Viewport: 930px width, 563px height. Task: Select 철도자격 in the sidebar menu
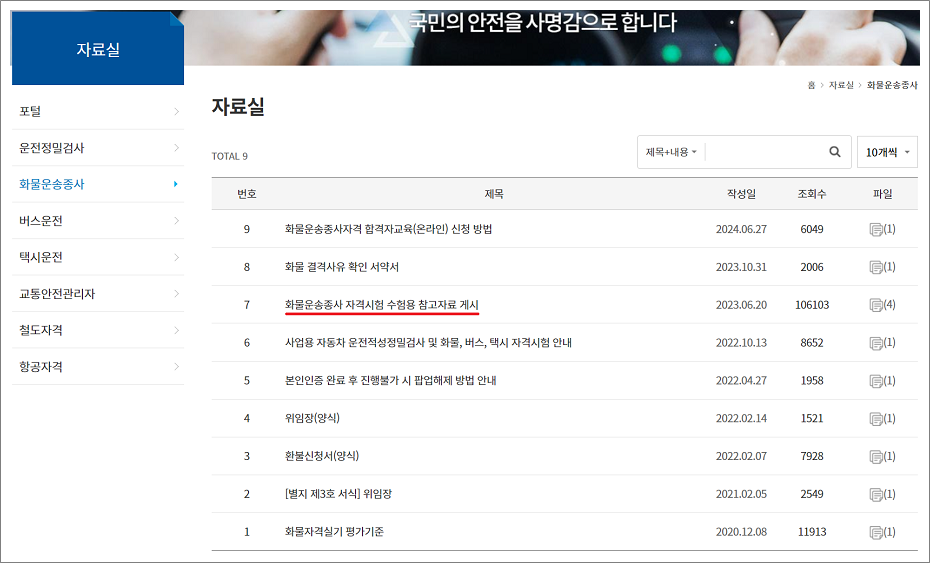pos(40,330)
